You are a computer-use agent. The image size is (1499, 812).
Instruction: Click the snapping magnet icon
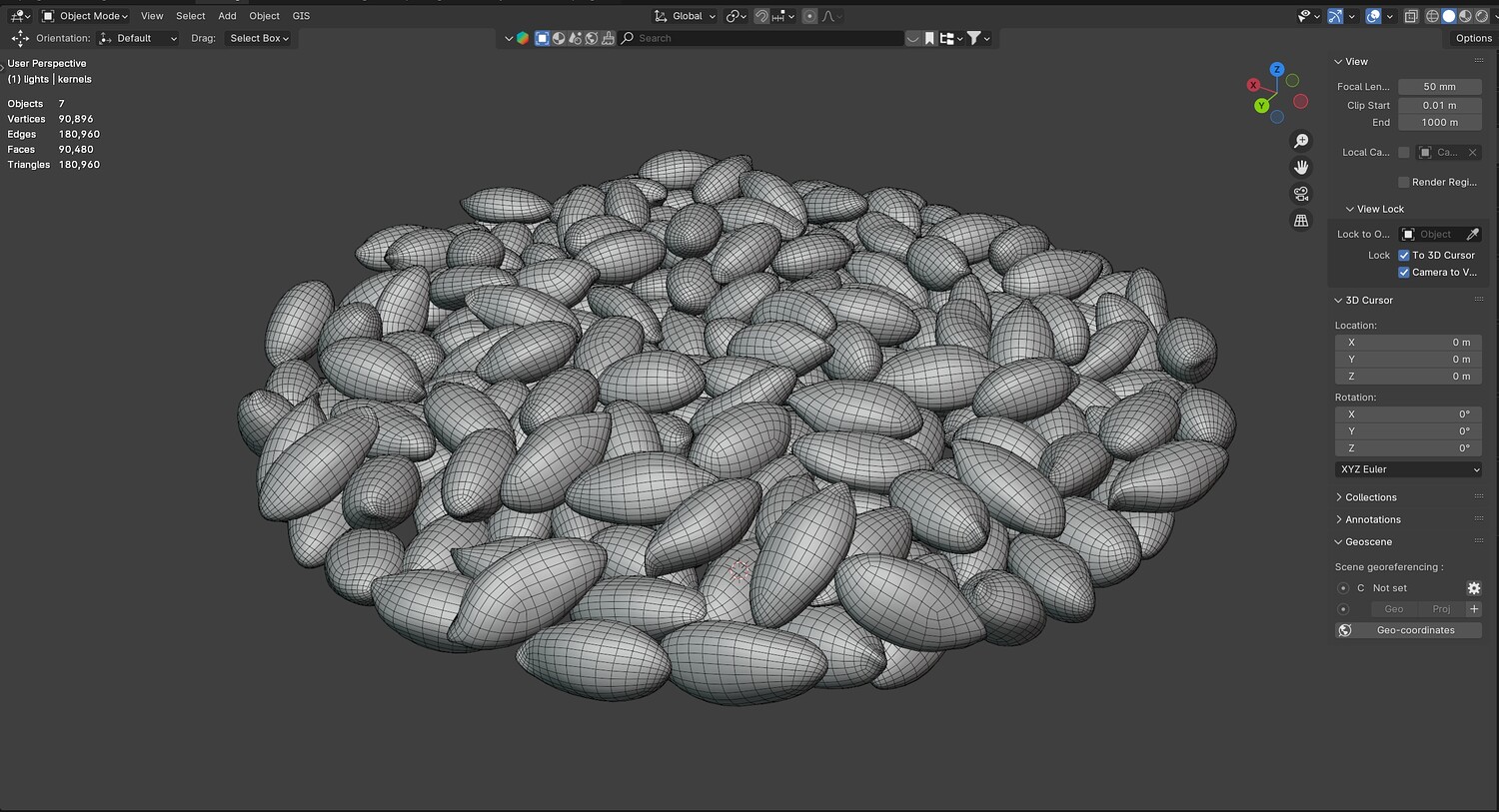click(x=761, y=16)
